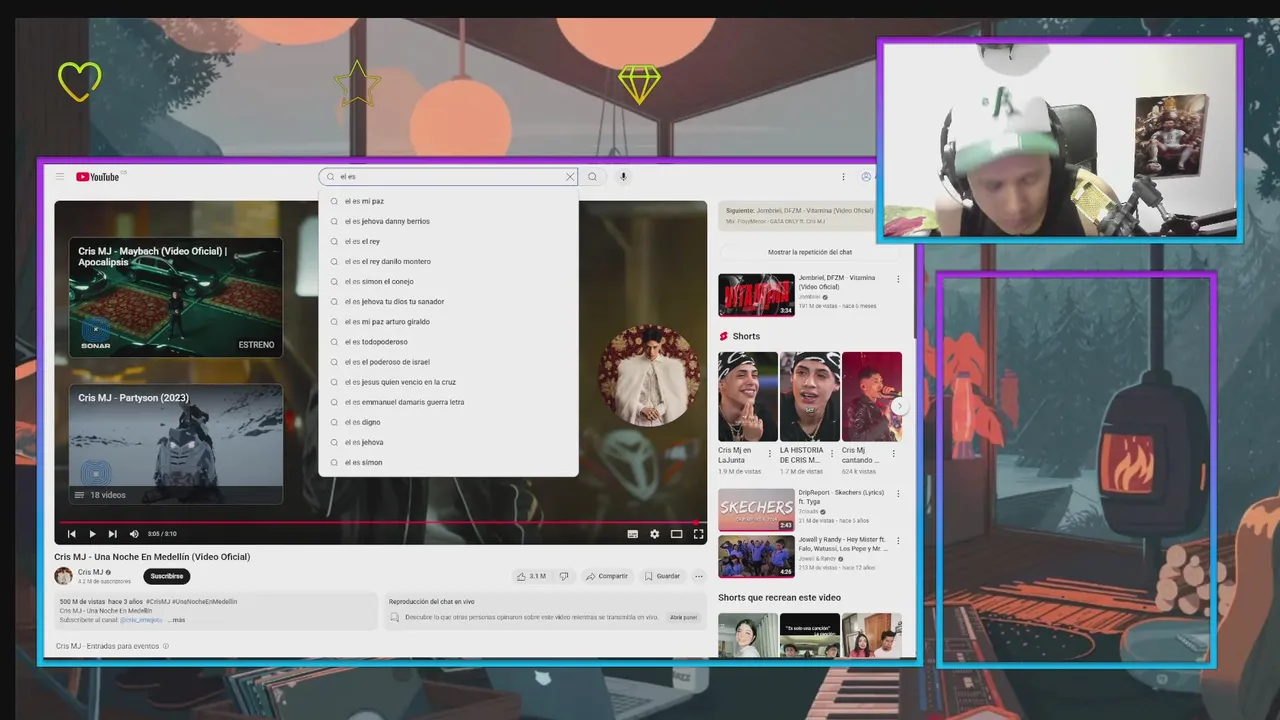Open options for Jombriel Vitamina video
Viewport: 1280px width, 720px height.
898,279
